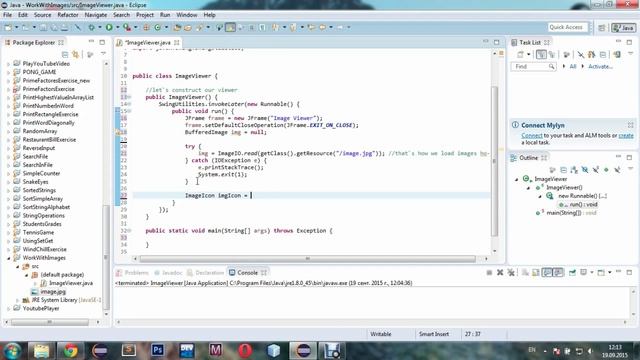Toggle Link with Editor in Package Explorer

(76, 54)
